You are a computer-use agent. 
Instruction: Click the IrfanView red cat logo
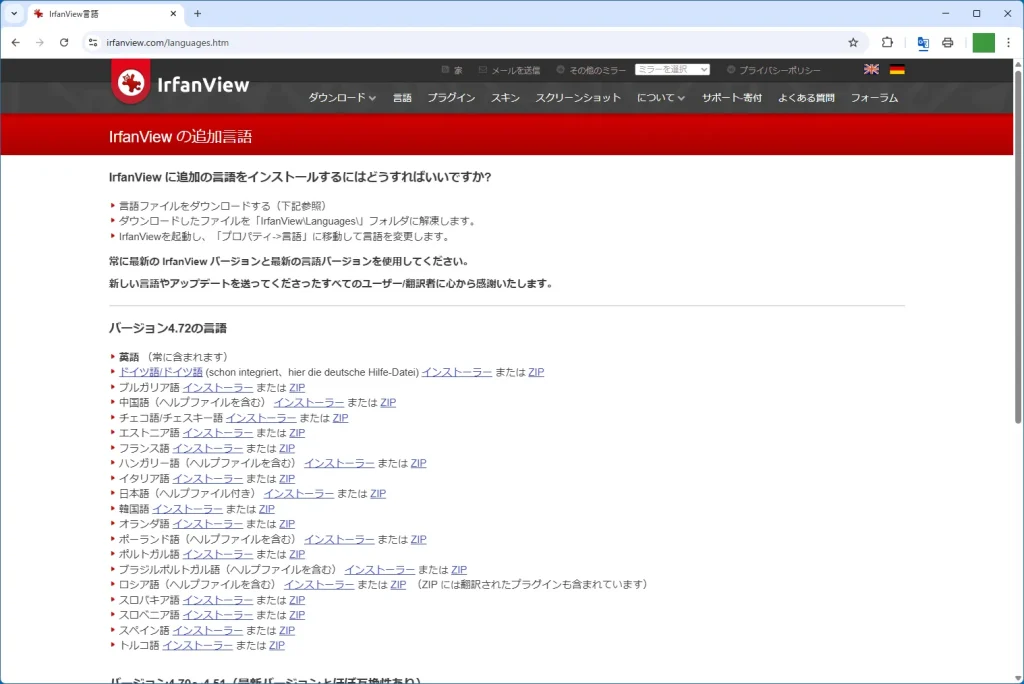pyautogui.click(x=131, y=83)
